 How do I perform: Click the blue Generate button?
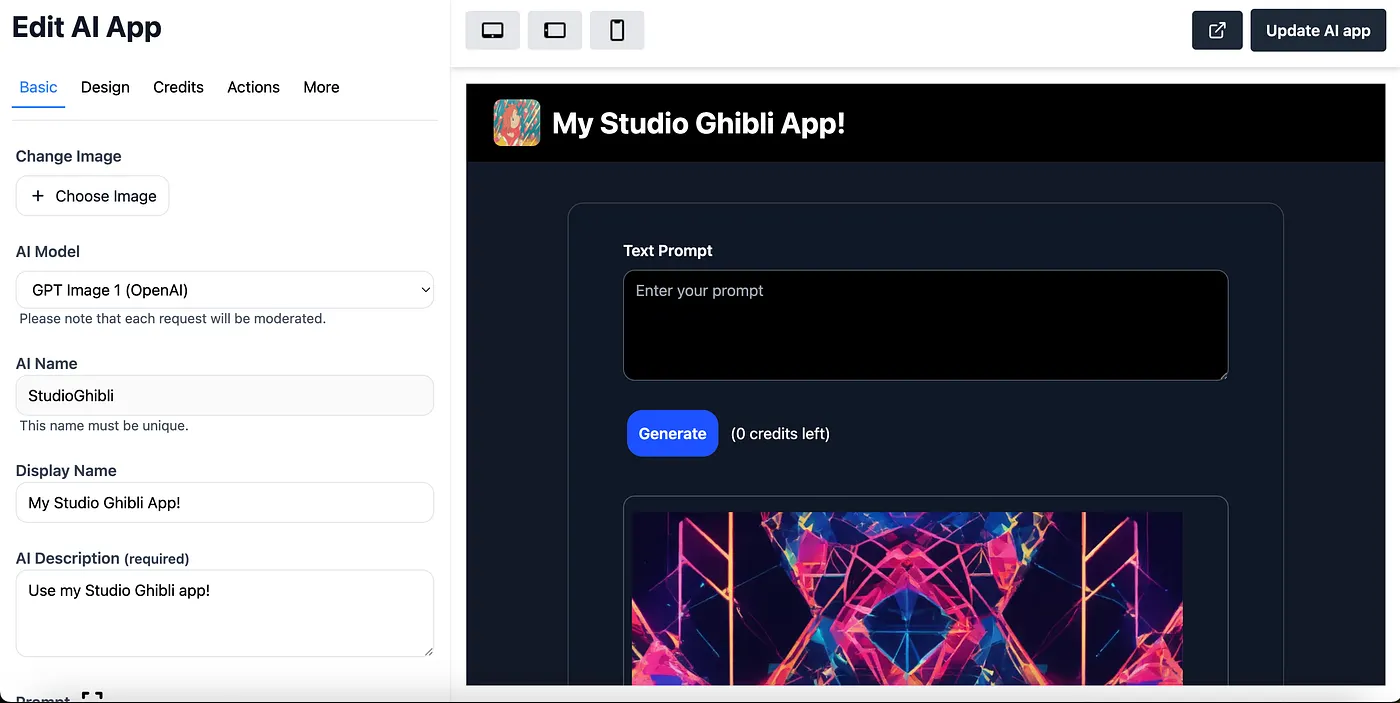[x=672, y=433]
